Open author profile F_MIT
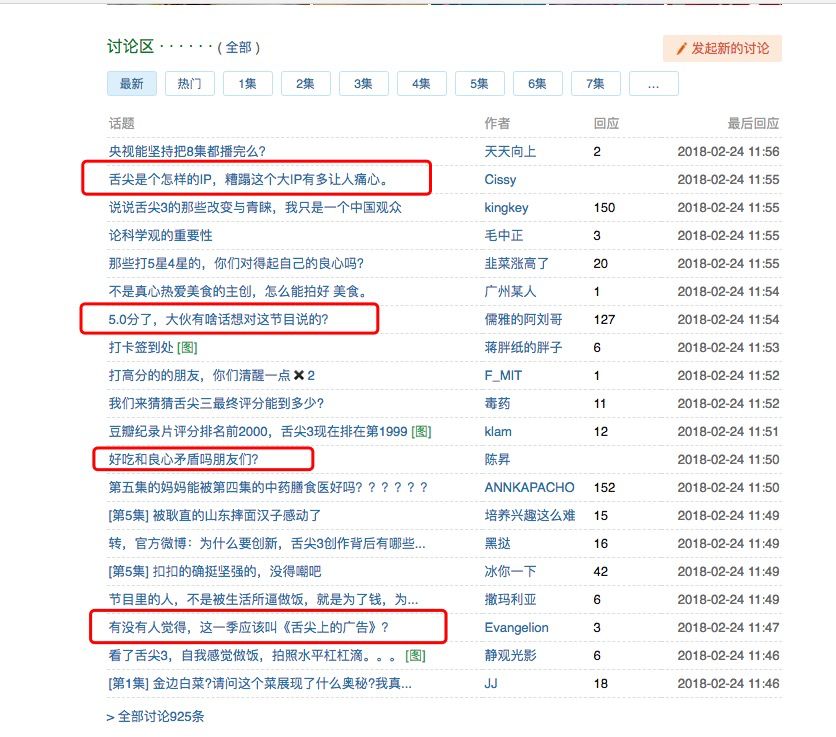Viewport: 836px width, 737px height. [503, 375]
